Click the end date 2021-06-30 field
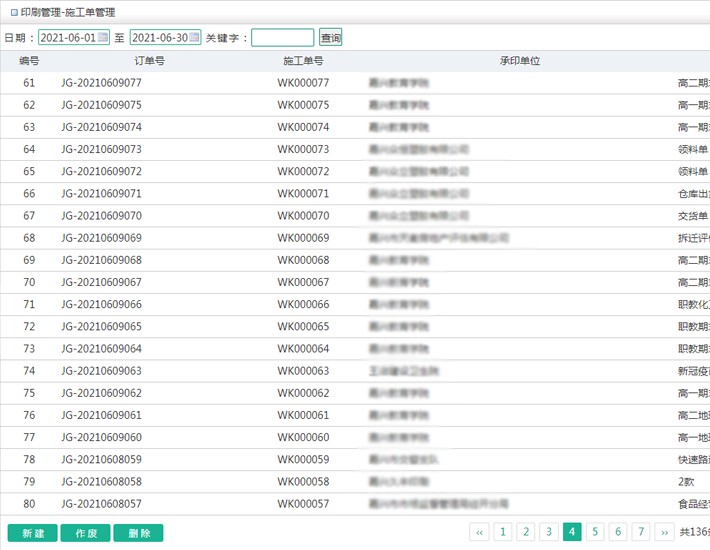Viewport: 710px width, 550px height. [x=160, y=38]
